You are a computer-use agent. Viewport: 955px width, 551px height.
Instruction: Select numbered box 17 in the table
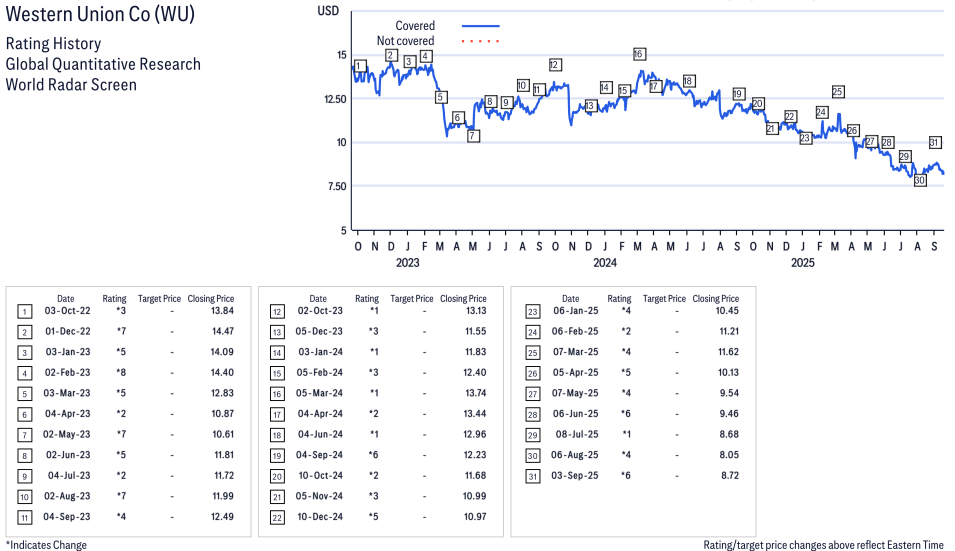(277, 415)
